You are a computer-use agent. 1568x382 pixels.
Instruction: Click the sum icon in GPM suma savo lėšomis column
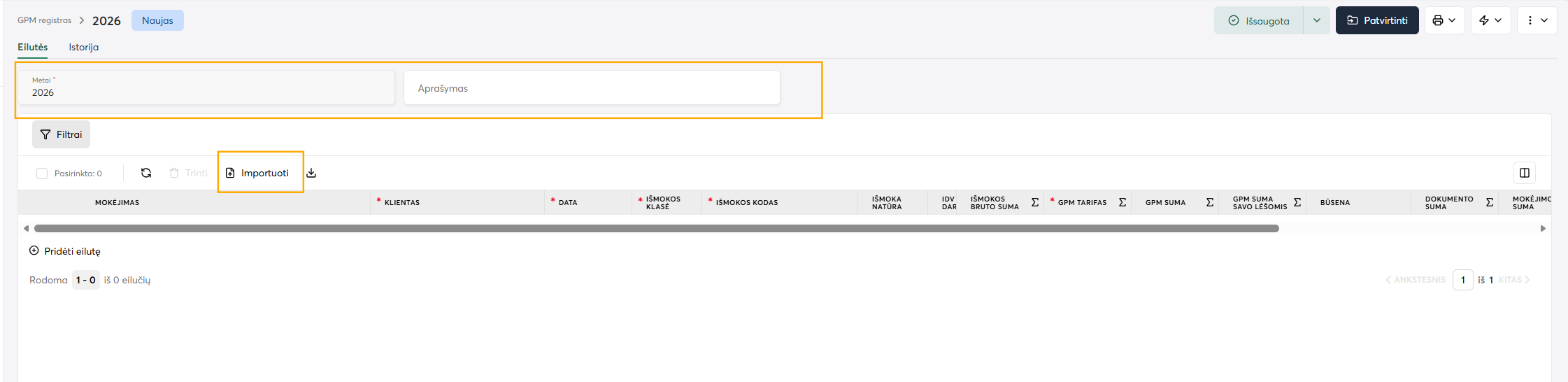(1297, 202)
